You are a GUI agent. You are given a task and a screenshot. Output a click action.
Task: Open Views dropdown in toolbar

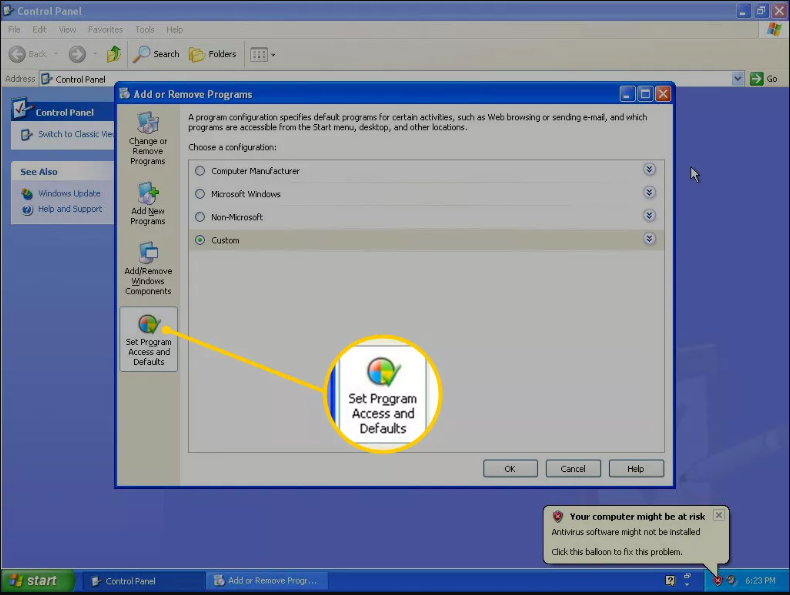[x=263, y=54]
